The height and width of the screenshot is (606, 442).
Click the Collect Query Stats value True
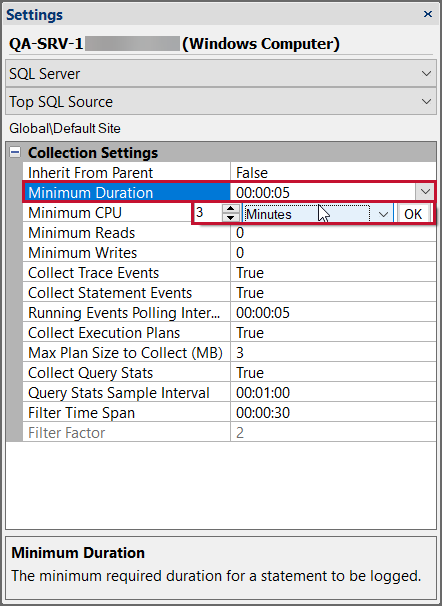coord(250,373)
